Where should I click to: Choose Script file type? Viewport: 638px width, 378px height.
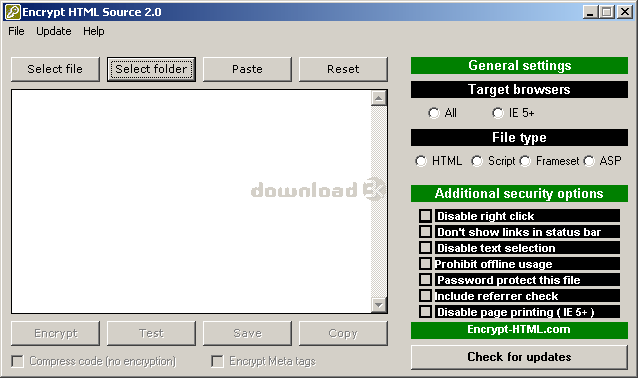click(477, 161)
